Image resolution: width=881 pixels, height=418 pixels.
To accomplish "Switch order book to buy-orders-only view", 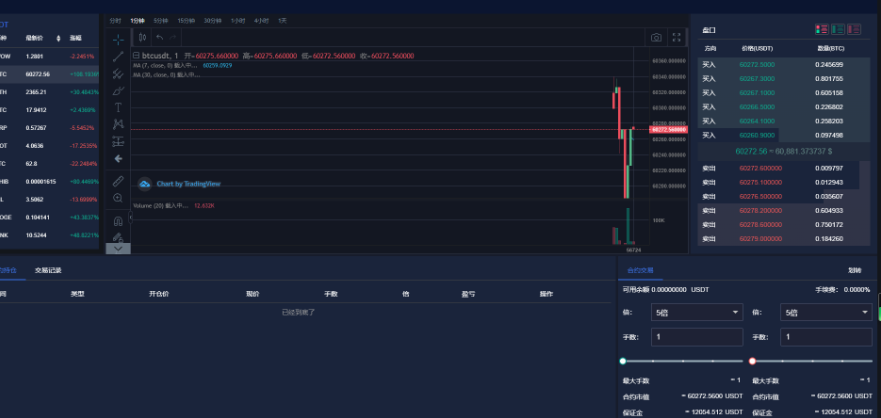I will tap(838, 30).
